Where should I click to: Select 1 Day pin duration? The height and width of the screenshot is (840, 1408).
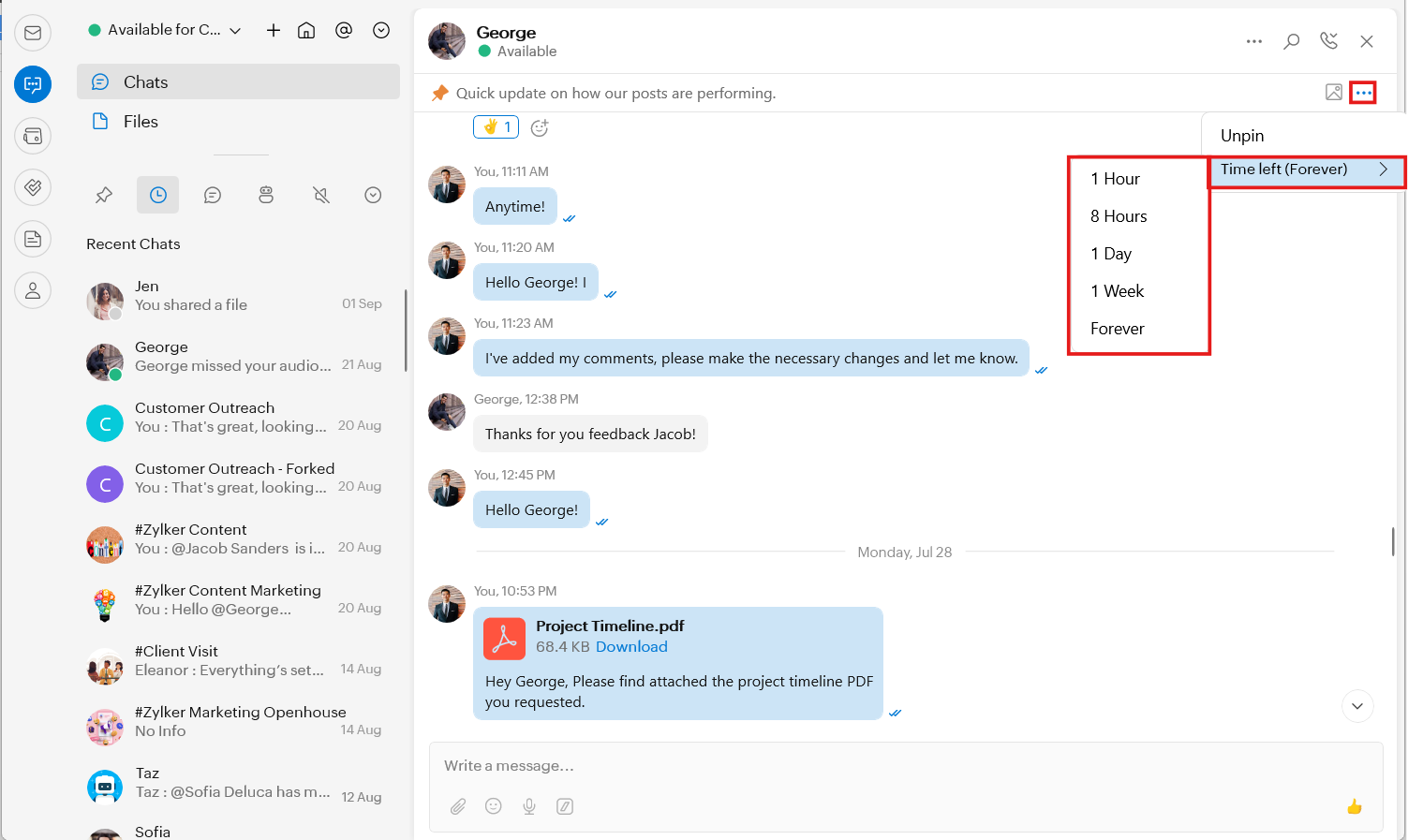(x=1111, y=254)
